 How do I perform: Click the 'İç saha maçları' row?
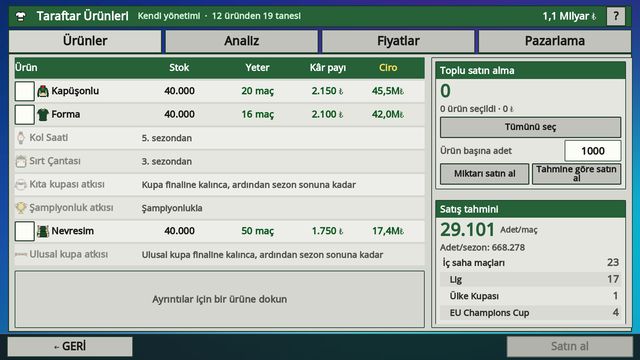pyautogui.click(x=531, y=263)
